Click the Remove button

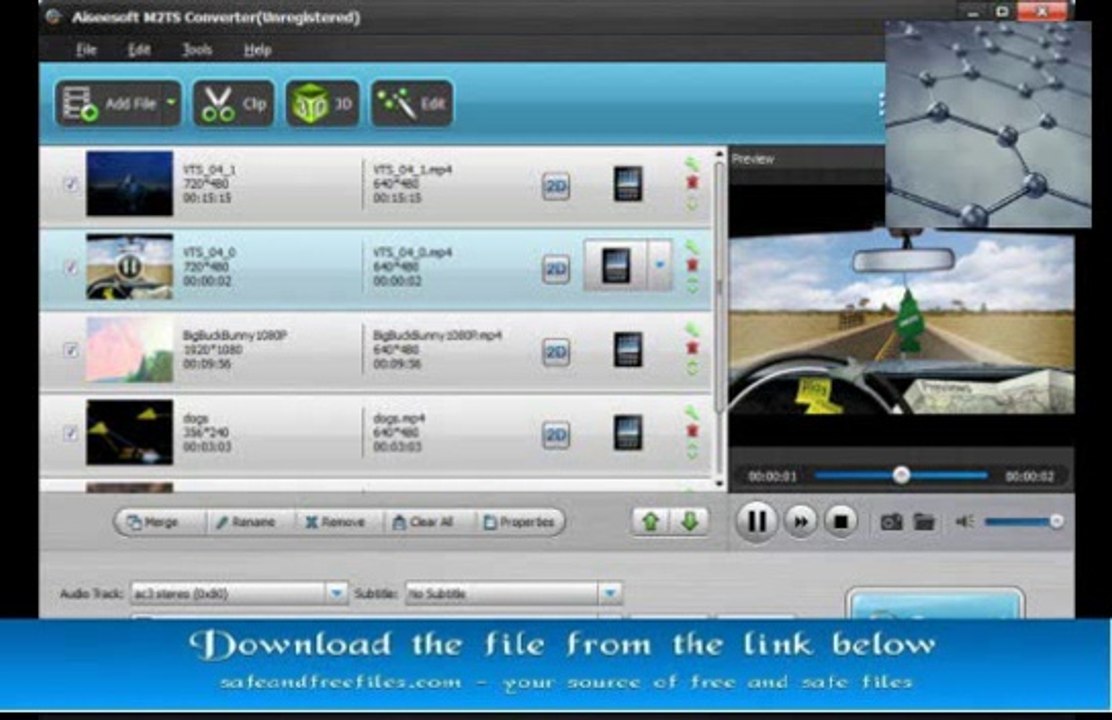[x=335, y=522]
